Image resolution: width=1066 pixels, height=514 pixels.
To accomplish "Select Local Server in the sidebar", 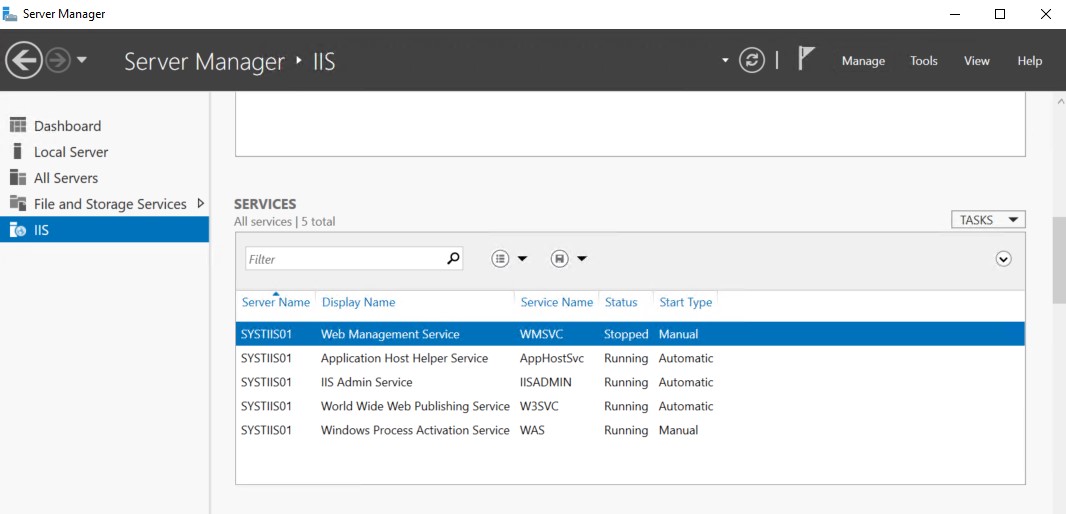I will [71, 152].
